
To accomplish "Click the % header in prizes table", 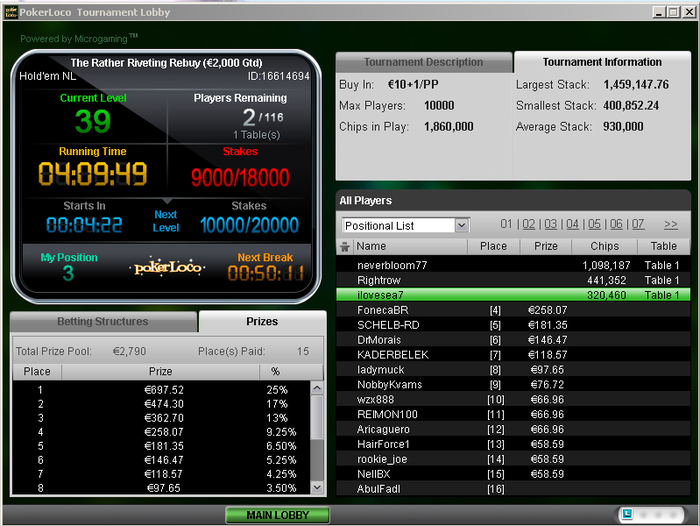I will point(291,372).
